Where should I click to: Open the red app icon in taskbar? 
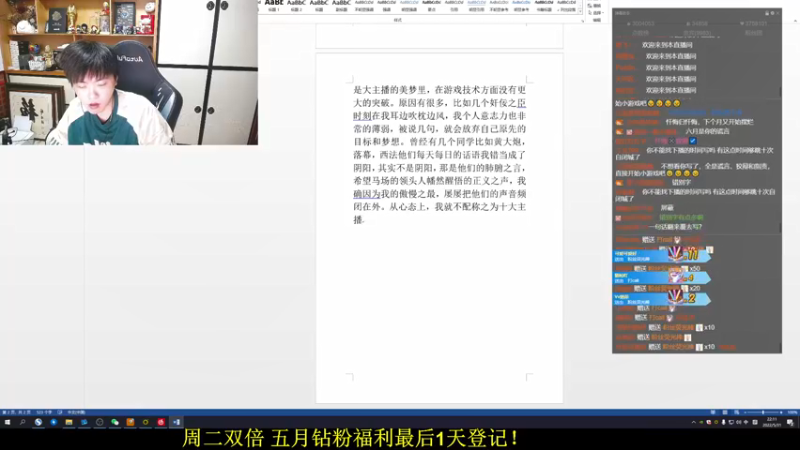pos(161,422)
